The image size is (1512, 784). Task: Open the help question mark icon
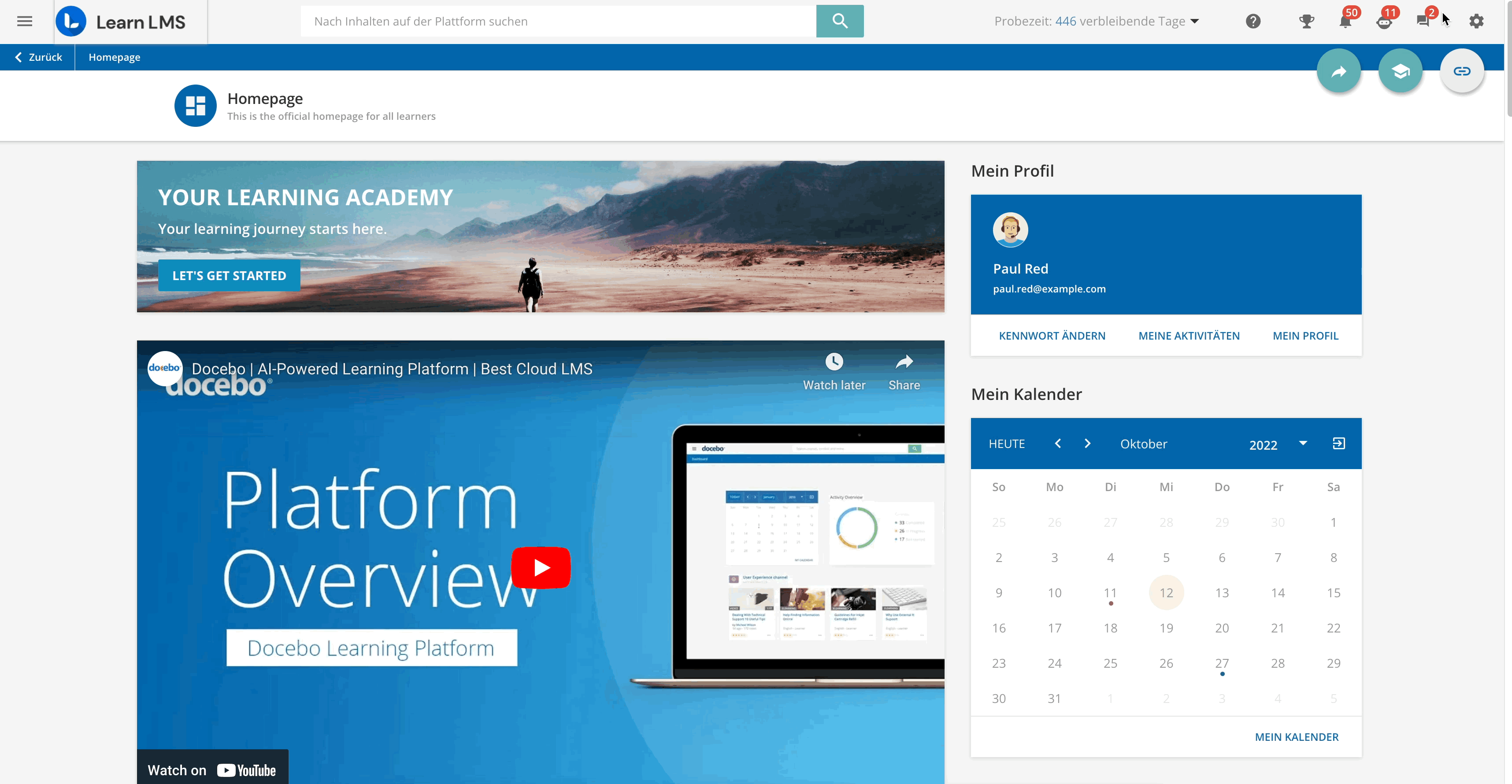click(x=1253, y=22)
